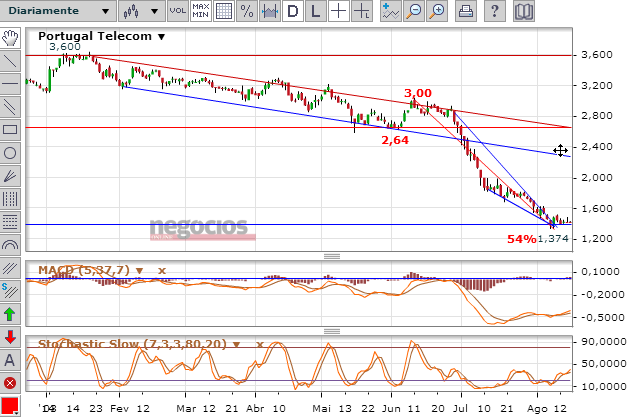This screenshot has height=419, width=644.
Task: Click the area range comparison icon
Action: [270, 11]
